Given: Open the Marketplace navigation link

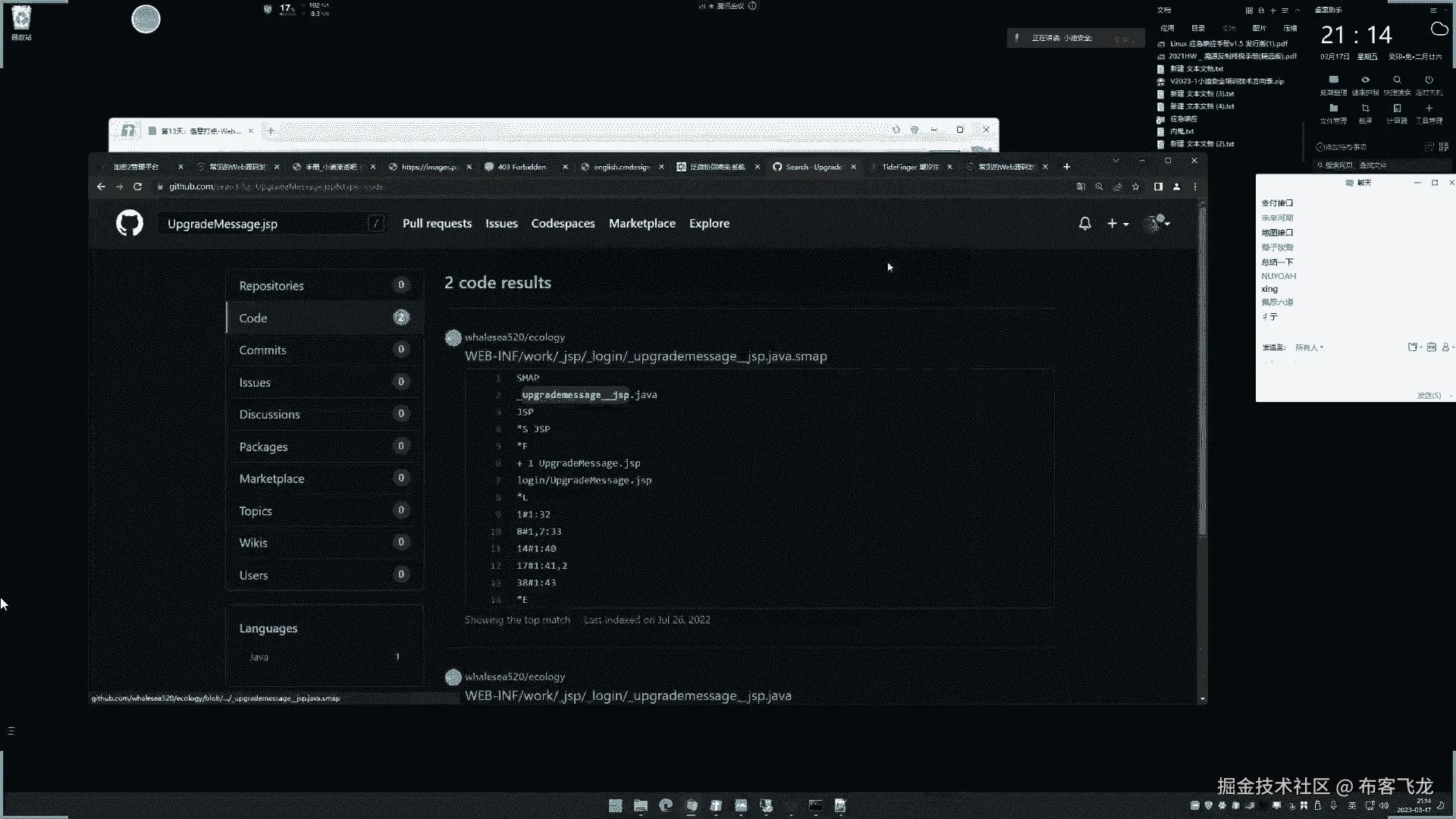Looking at the screenshot, I should point(642,224).
